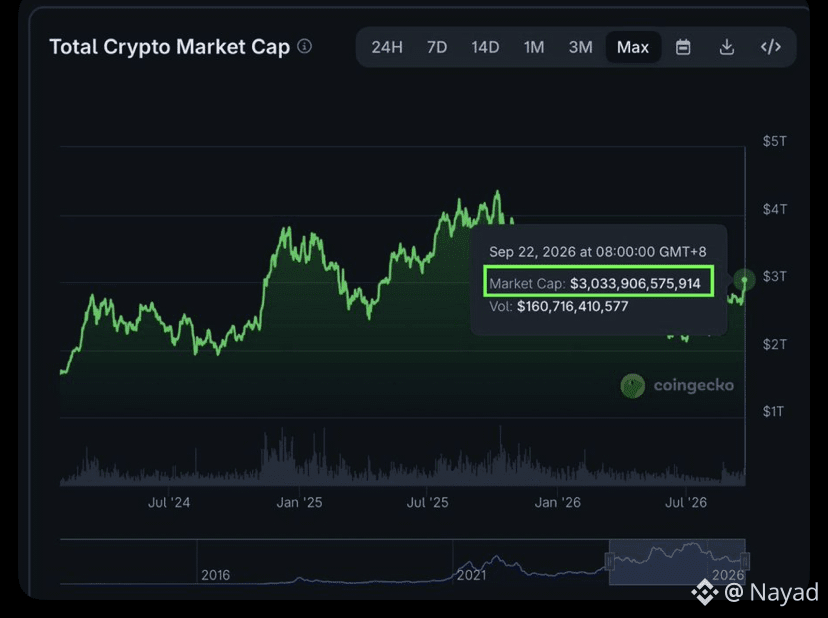
Task: Open the embed code icon
Action: (x=770, y=47)
